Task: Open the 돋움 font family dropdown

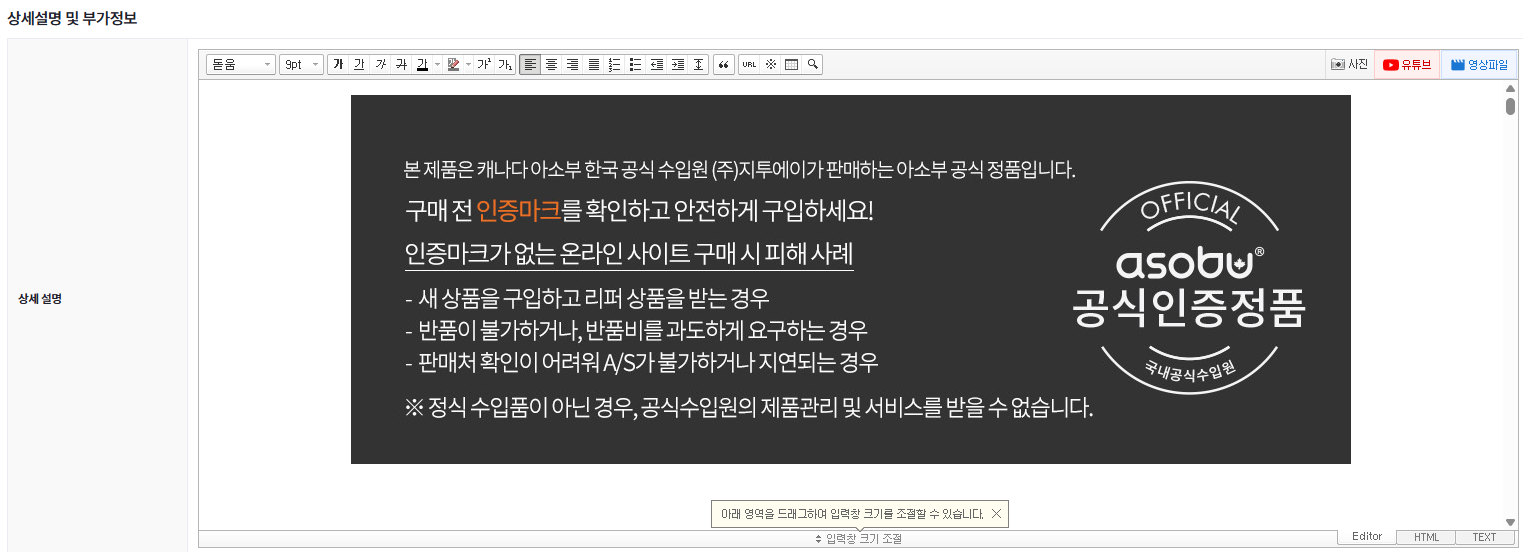Action: 240,64
